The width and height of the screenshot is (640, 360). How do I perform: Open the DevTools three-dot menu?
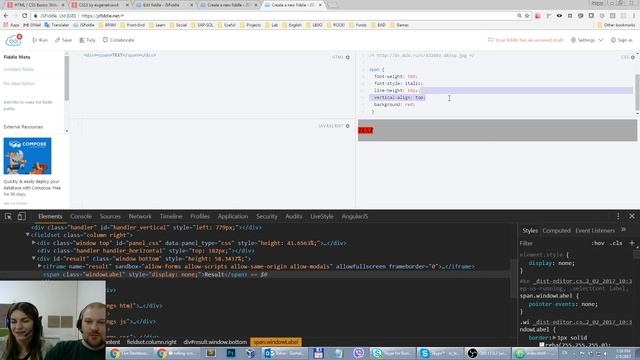coord(618,216)
